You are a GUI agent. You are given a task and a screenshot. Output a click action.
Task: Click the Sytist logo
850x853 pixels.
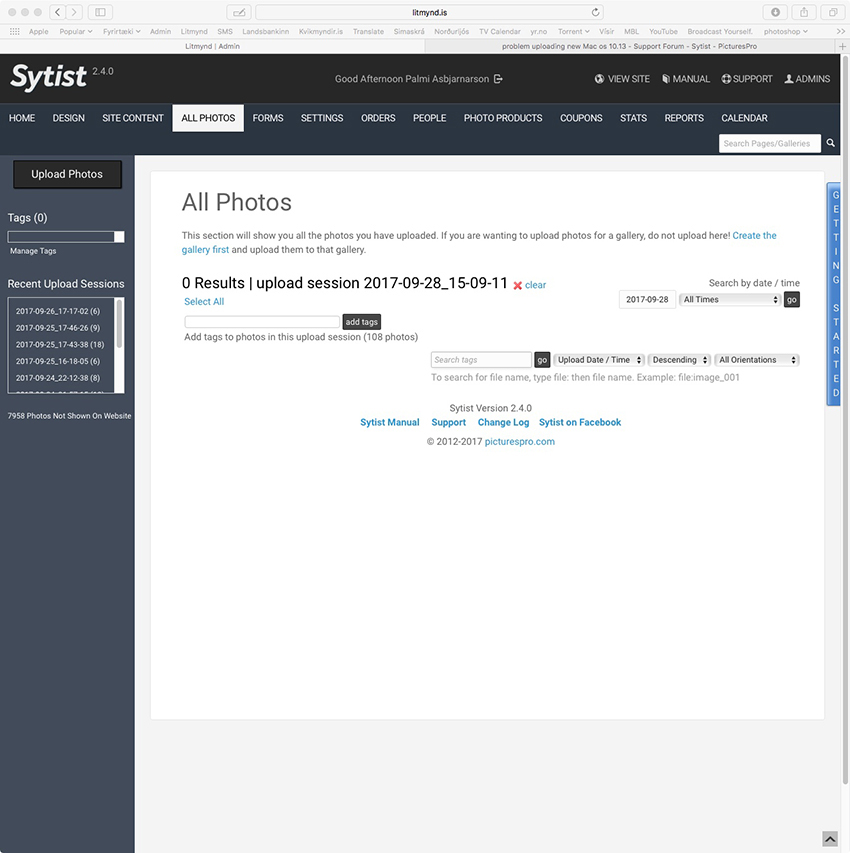(48, 77)
